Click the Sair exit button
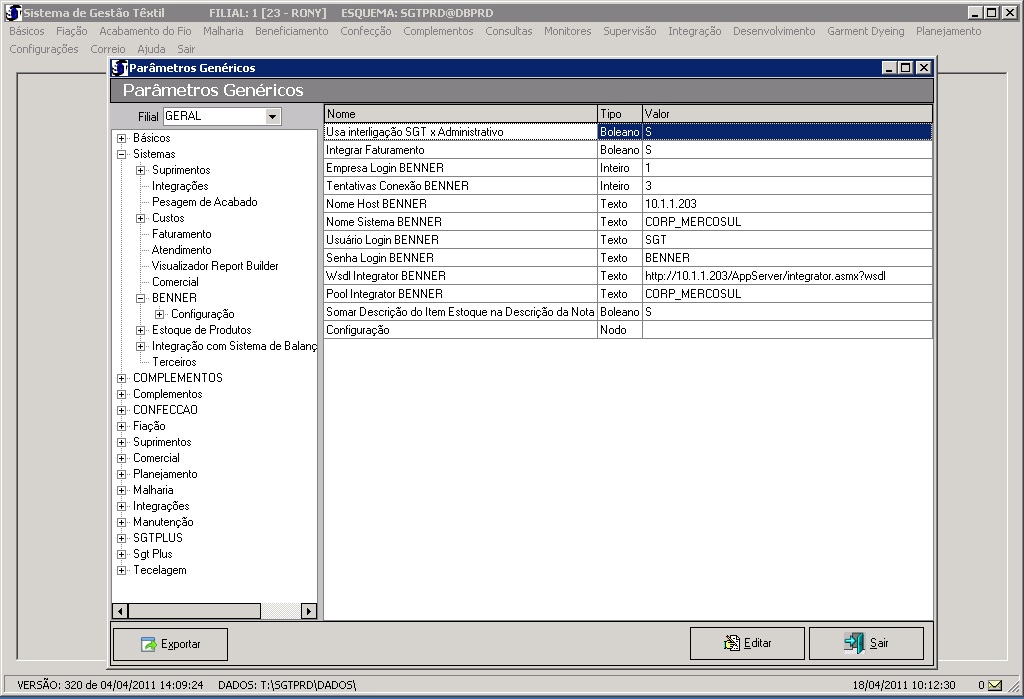Viewport: 1024px width, 699px height. pos(865,643)
